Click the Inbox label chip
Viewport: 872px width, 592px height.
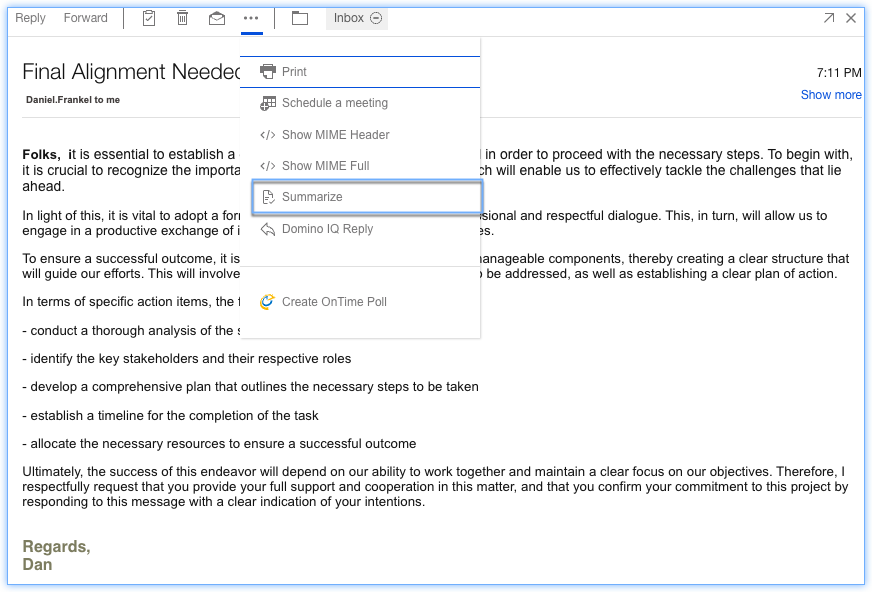click(349, 18)
